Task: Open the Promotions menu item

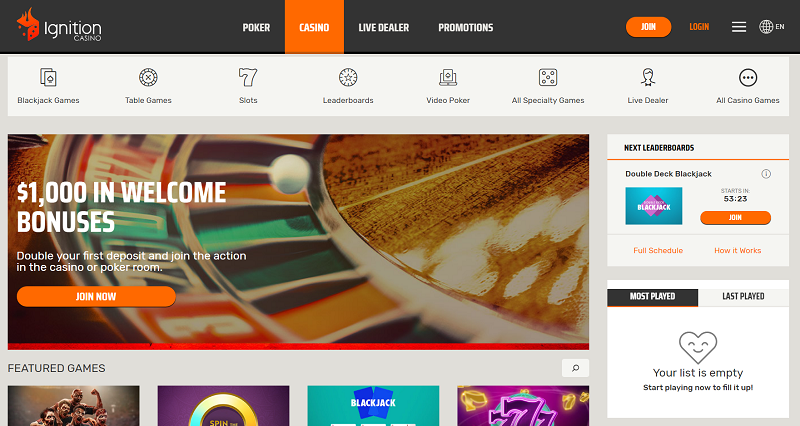Action: coord(466,28)
